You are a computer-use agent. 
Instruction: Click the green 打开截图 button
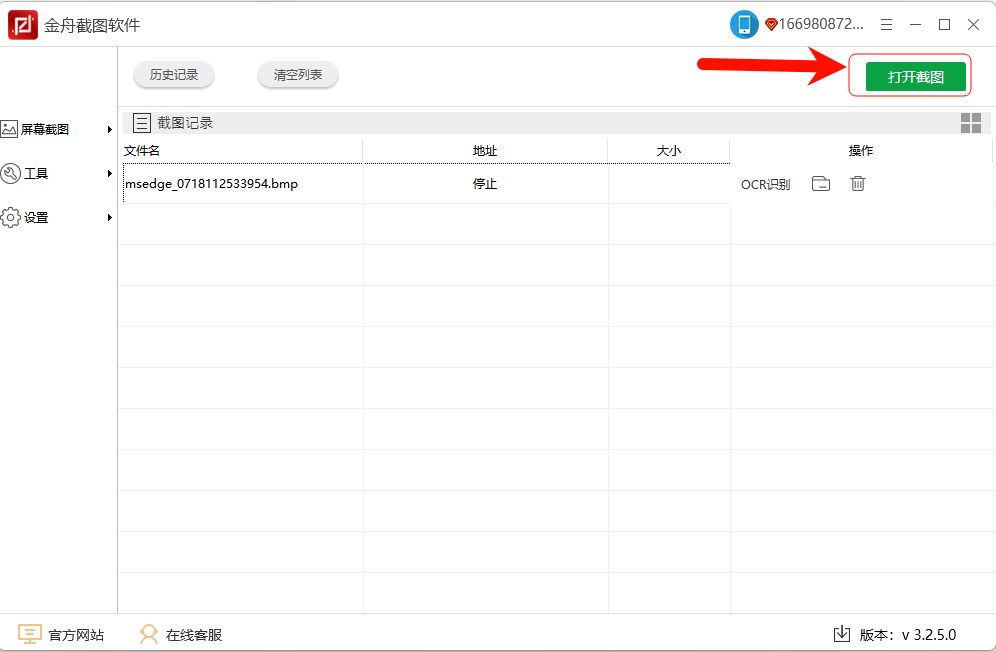(x=915, y=76)
